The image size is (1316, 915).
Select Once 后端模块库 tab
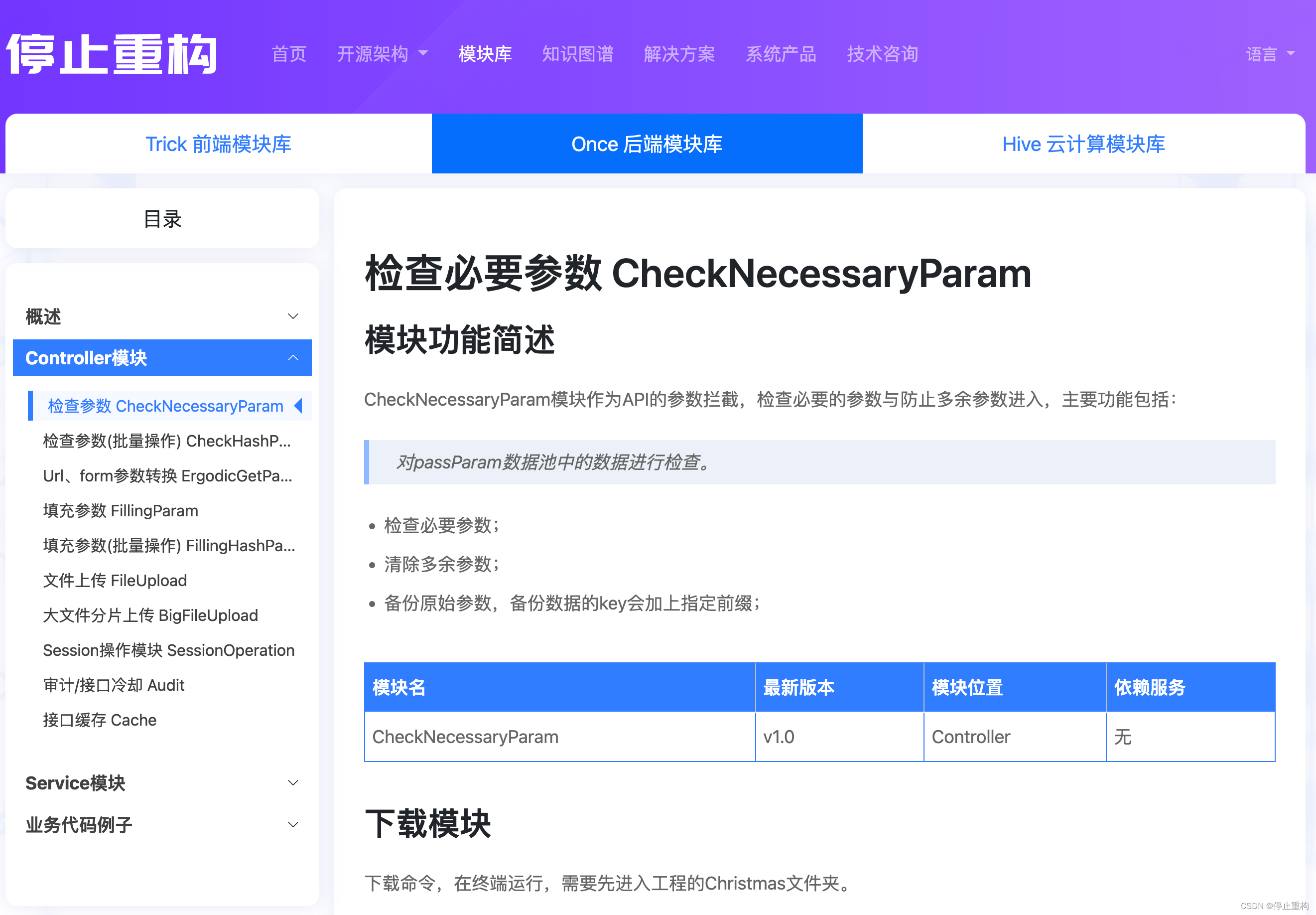tap(646, 144)
